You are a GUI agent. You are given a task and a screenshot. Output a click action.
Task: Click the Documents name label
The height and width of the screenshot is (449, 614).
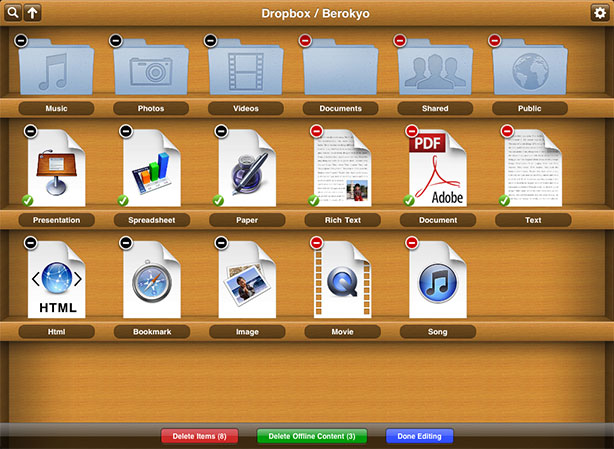point(341,108)
